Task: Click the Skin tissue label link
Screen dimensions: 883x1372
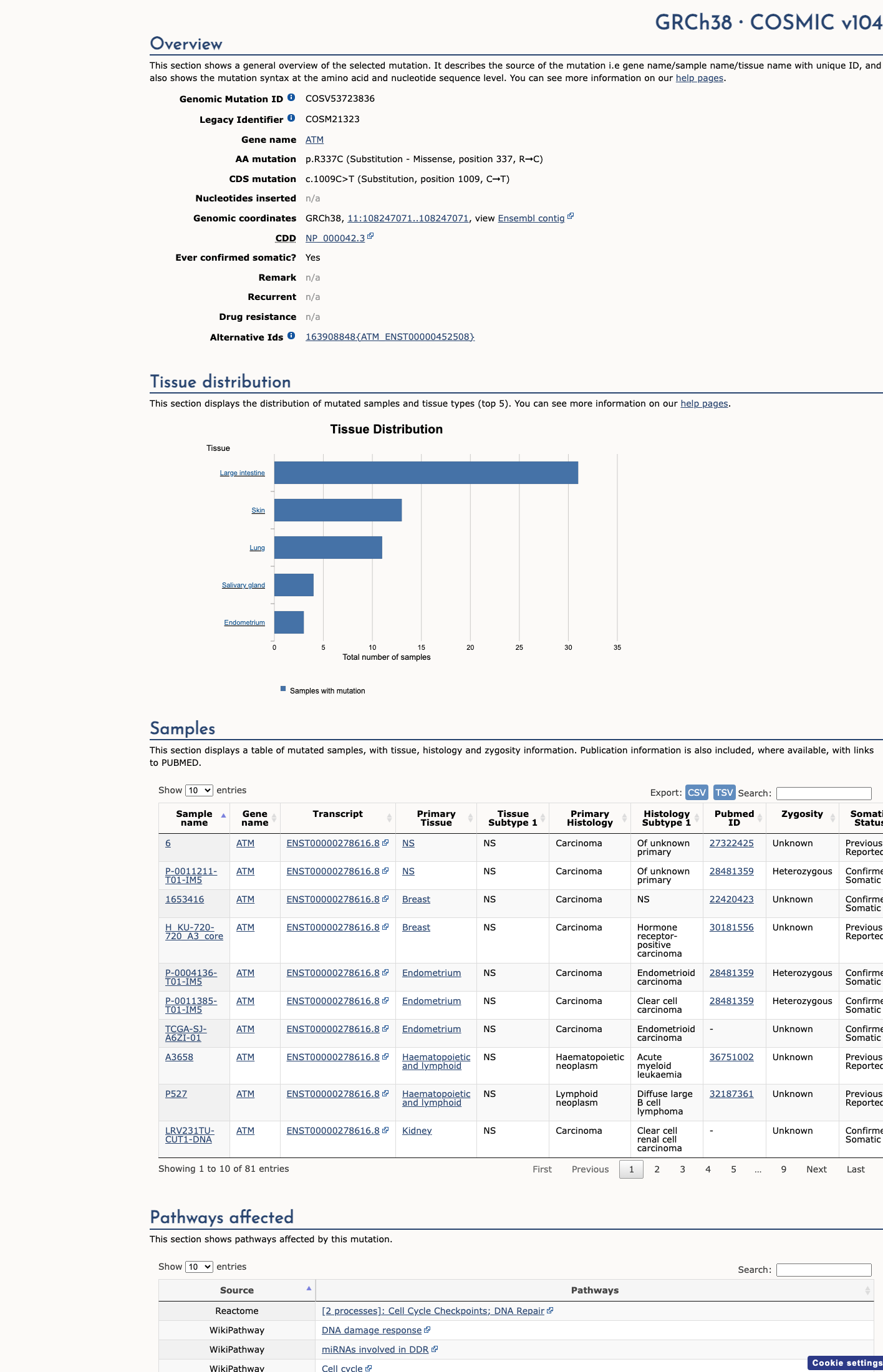Action: tap(258, 510)
